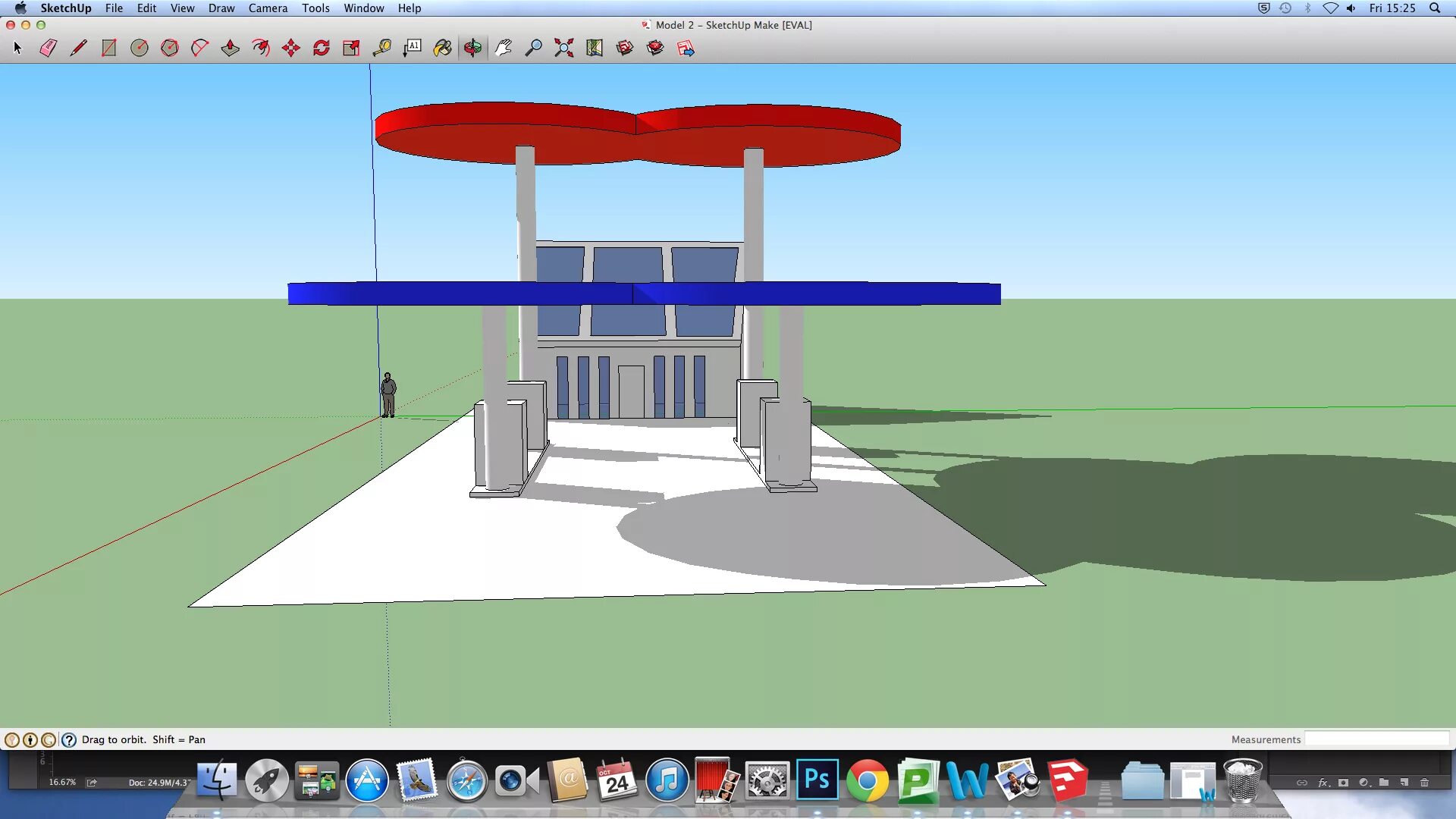Open Photoshop from the Dock
1456x819 pixels.
817,780
